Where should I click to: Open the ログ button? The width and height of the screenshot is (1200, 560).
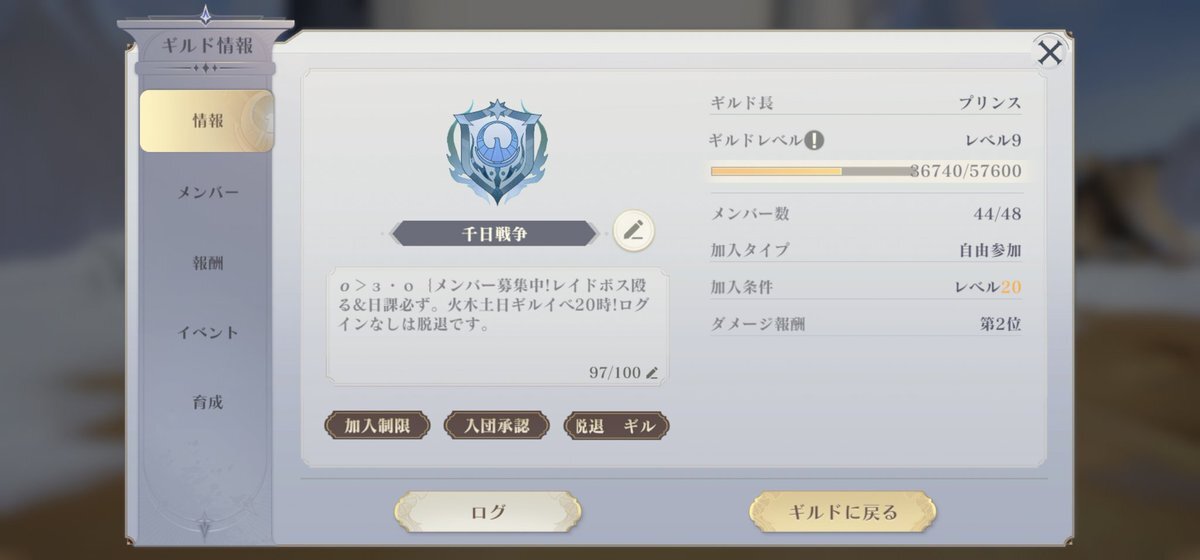[x=488, y=513]
